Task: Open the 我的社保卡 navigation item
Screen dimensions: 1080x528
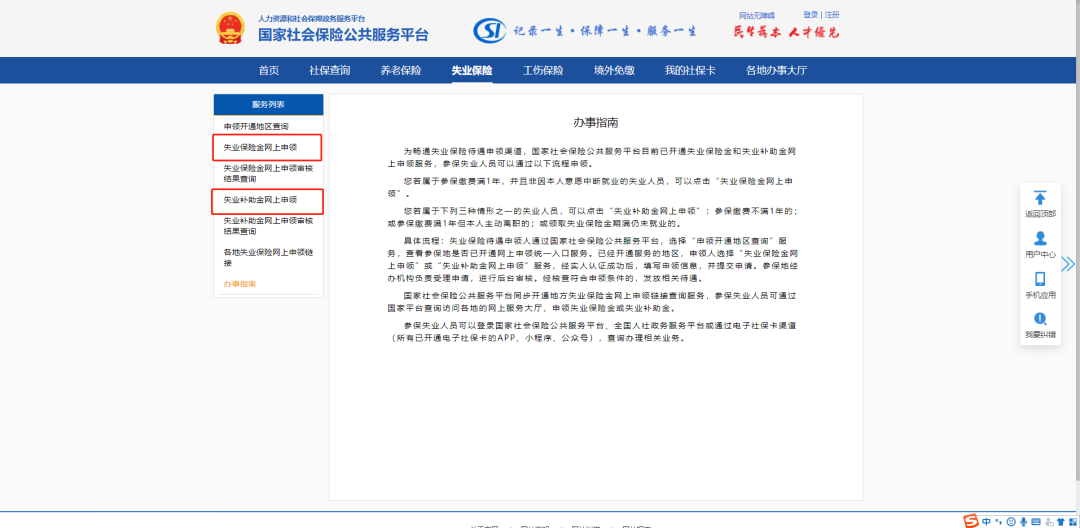Action: click(690, 70)
